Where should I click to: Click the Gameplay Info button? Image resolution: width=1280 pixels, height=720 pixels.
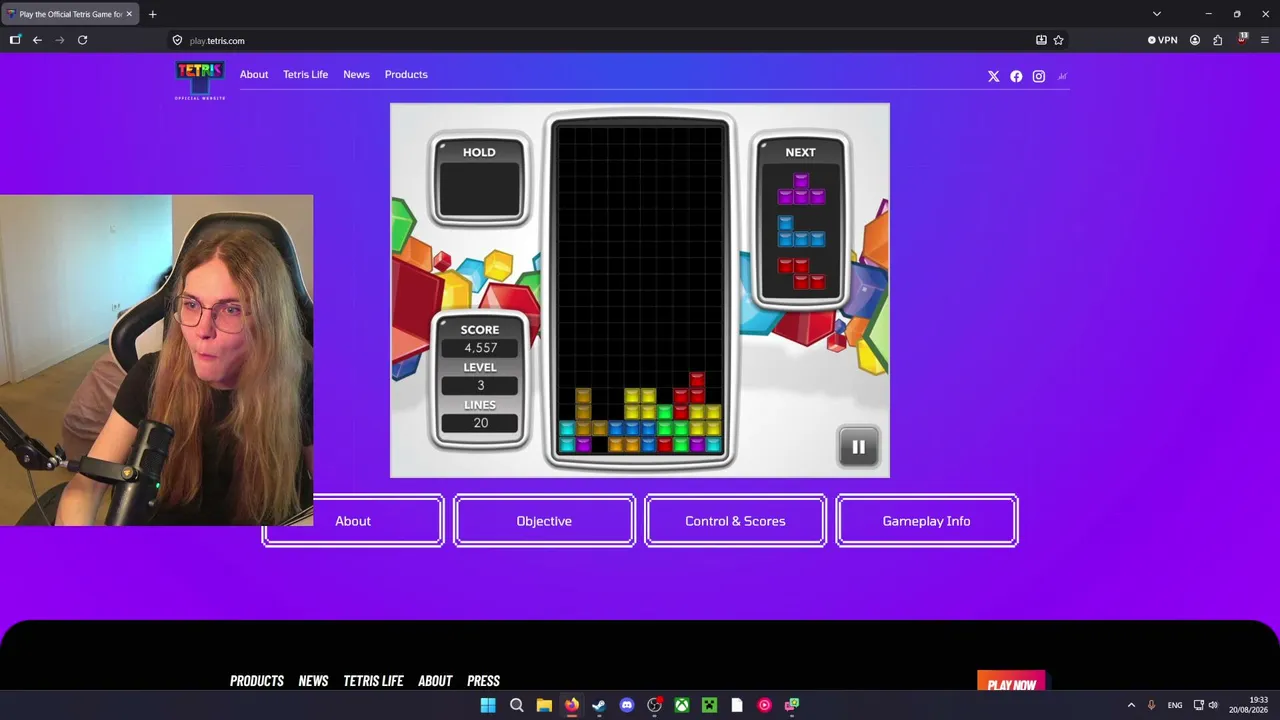click(927, 521)
